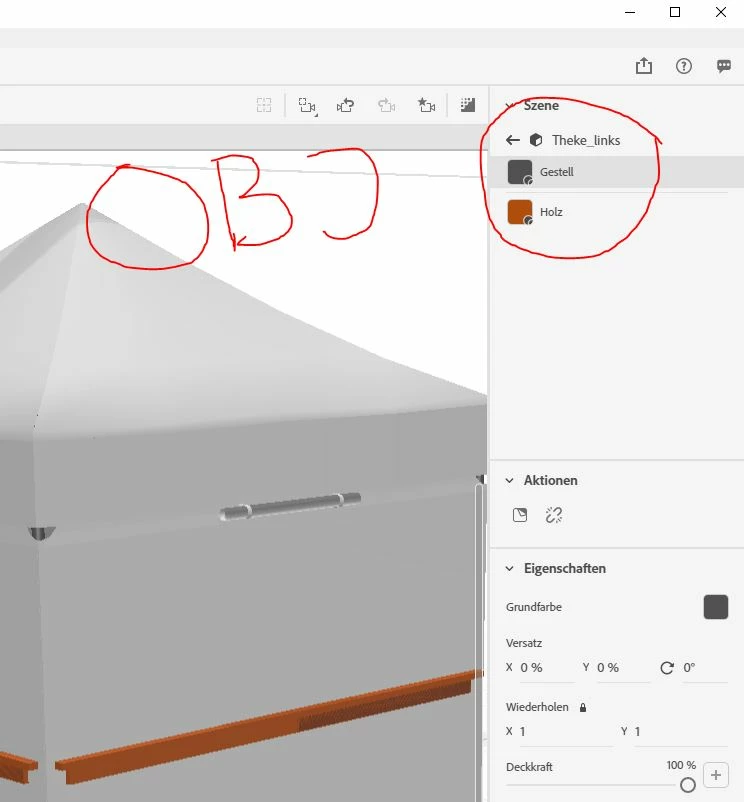Open the feedback speech bubble icon
The image size is (744, 802).
coord(724,66)
